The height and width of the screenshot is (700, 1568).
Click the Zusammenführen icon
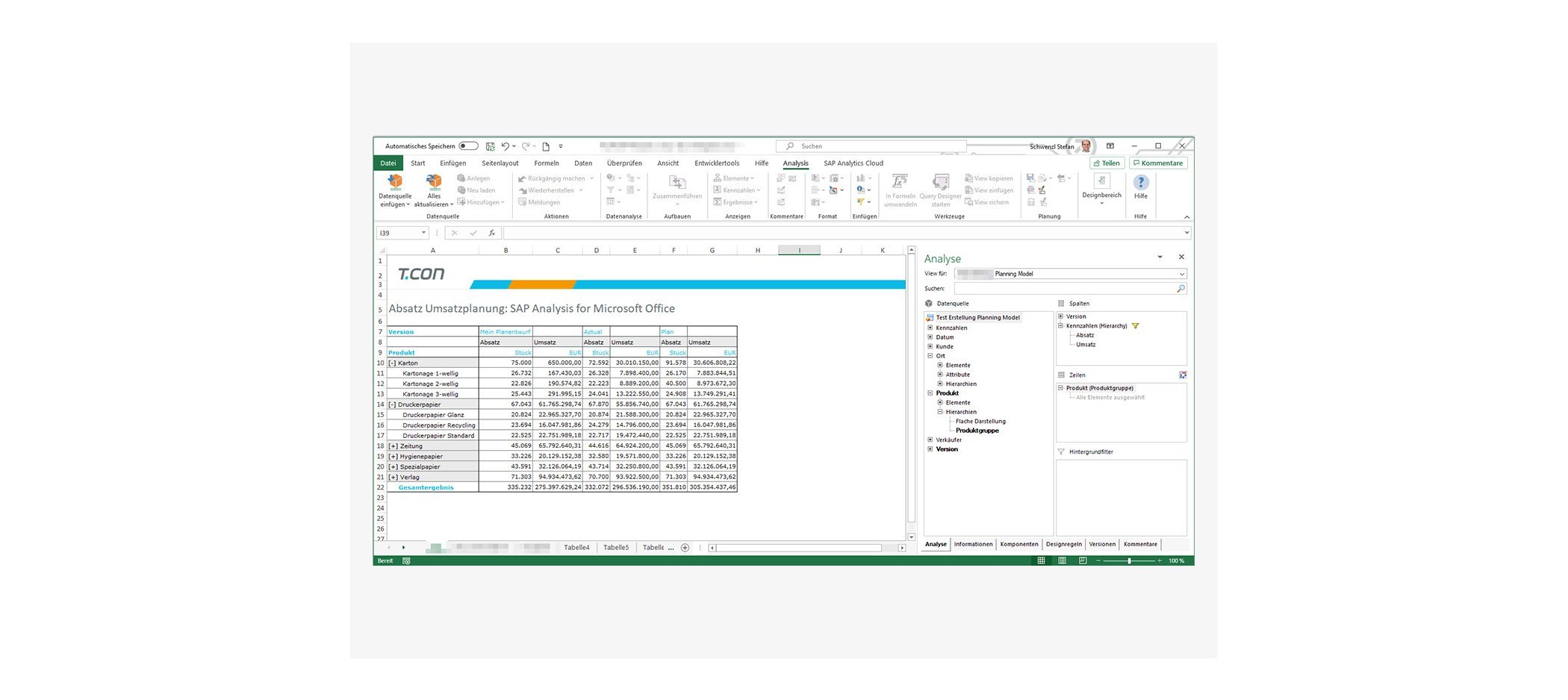coord(677,182)
